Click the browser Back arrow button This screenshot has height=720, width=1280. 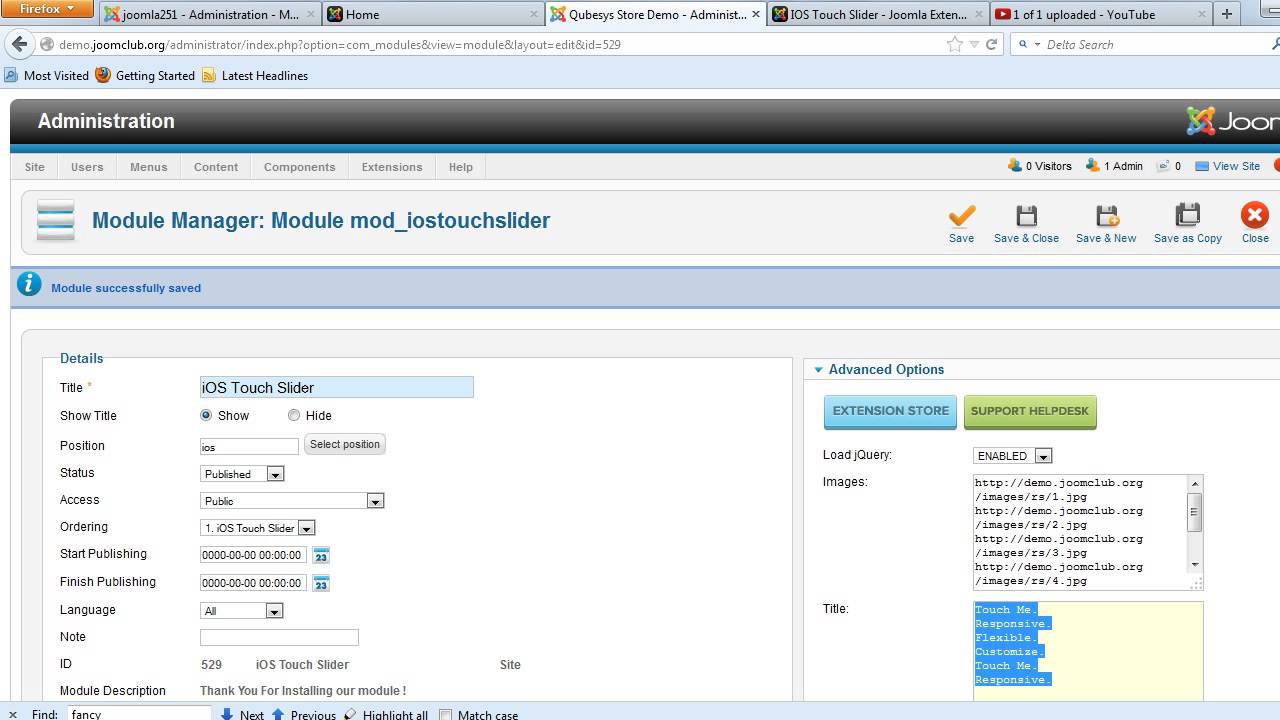[x=19, y=44]
